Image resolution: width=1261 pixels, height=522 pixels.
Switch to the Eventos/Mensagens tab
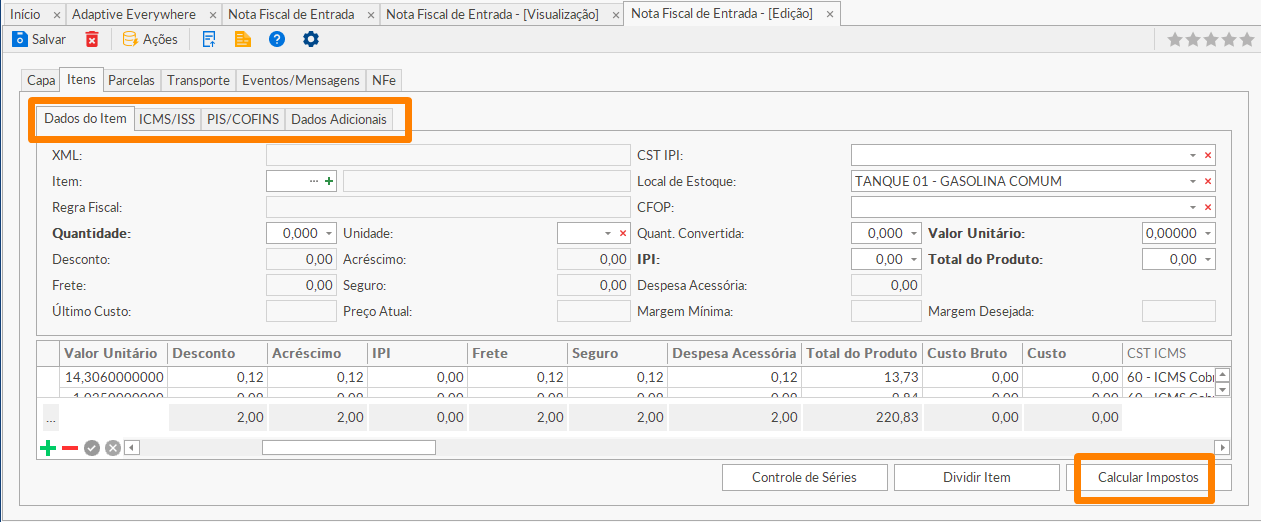pyautogui.click(x=300, y=80)
